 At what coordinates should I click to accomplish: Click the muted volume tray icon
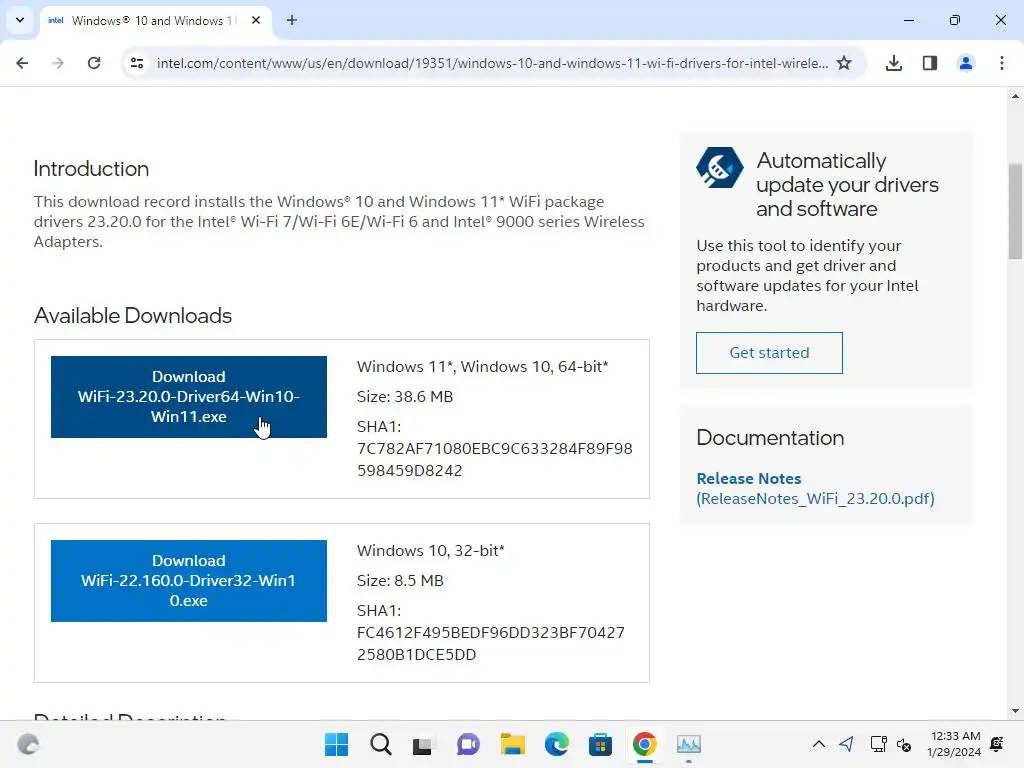coord(904,744)
